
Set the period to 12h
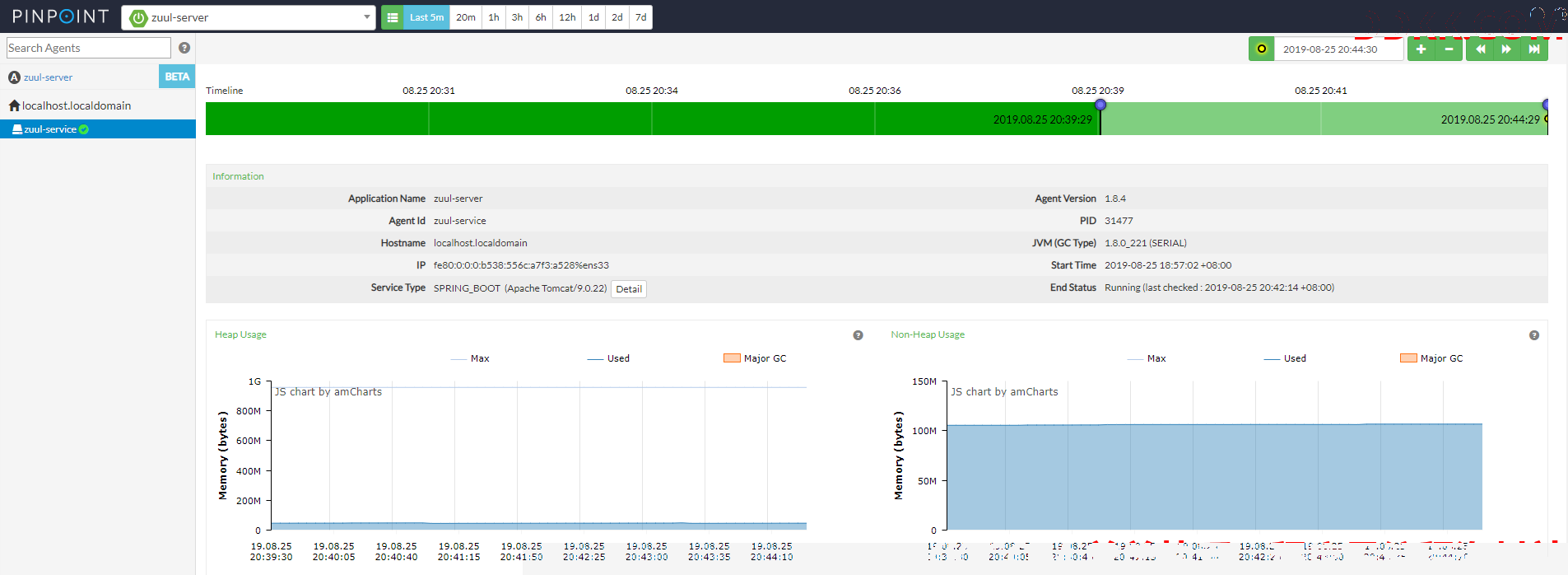567,17
